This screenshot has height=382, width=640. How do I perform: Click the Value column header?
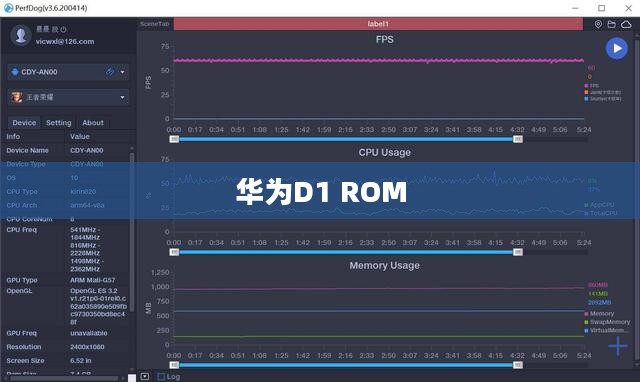click(80, 136)
